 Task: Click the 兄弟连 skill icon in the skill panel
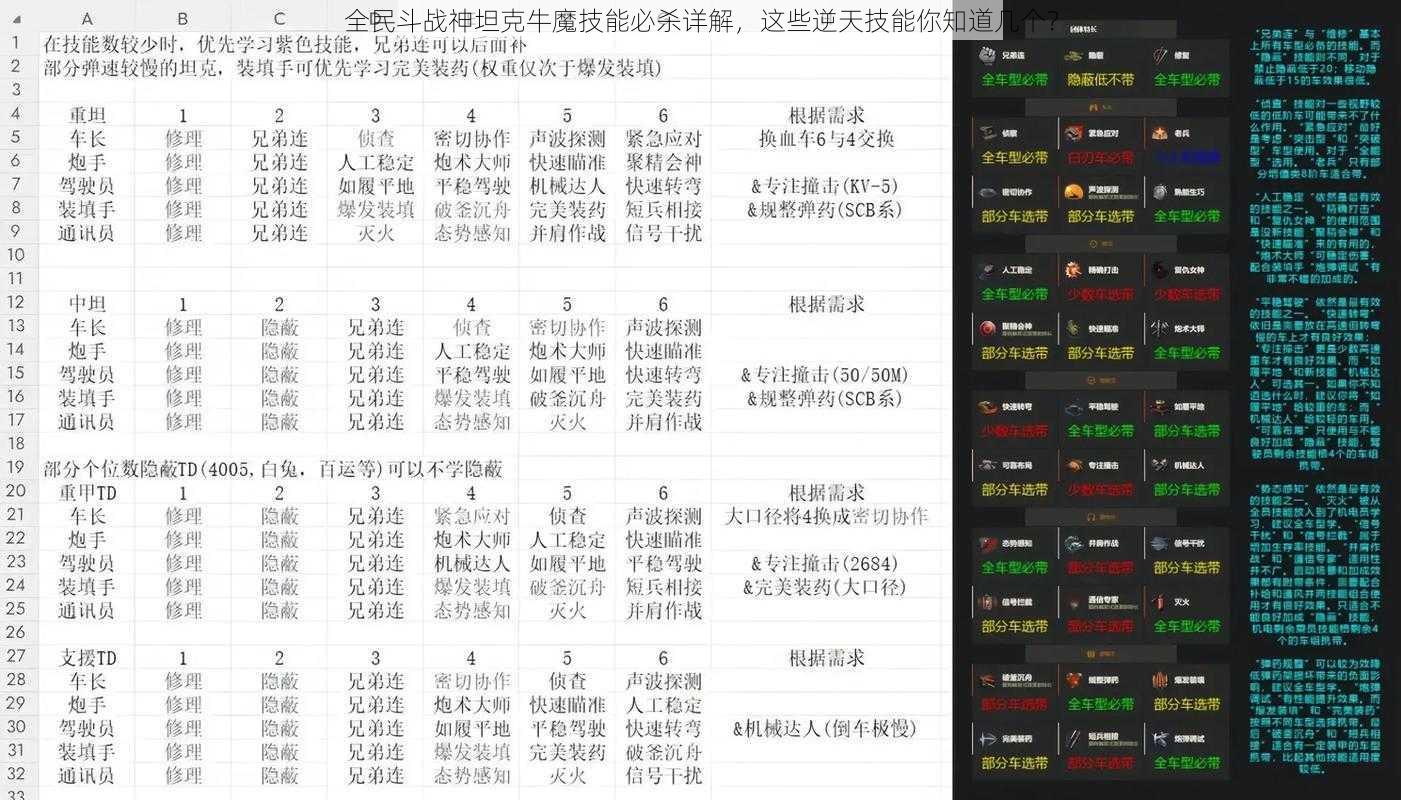pyautogui.click(x=987, y=57)
